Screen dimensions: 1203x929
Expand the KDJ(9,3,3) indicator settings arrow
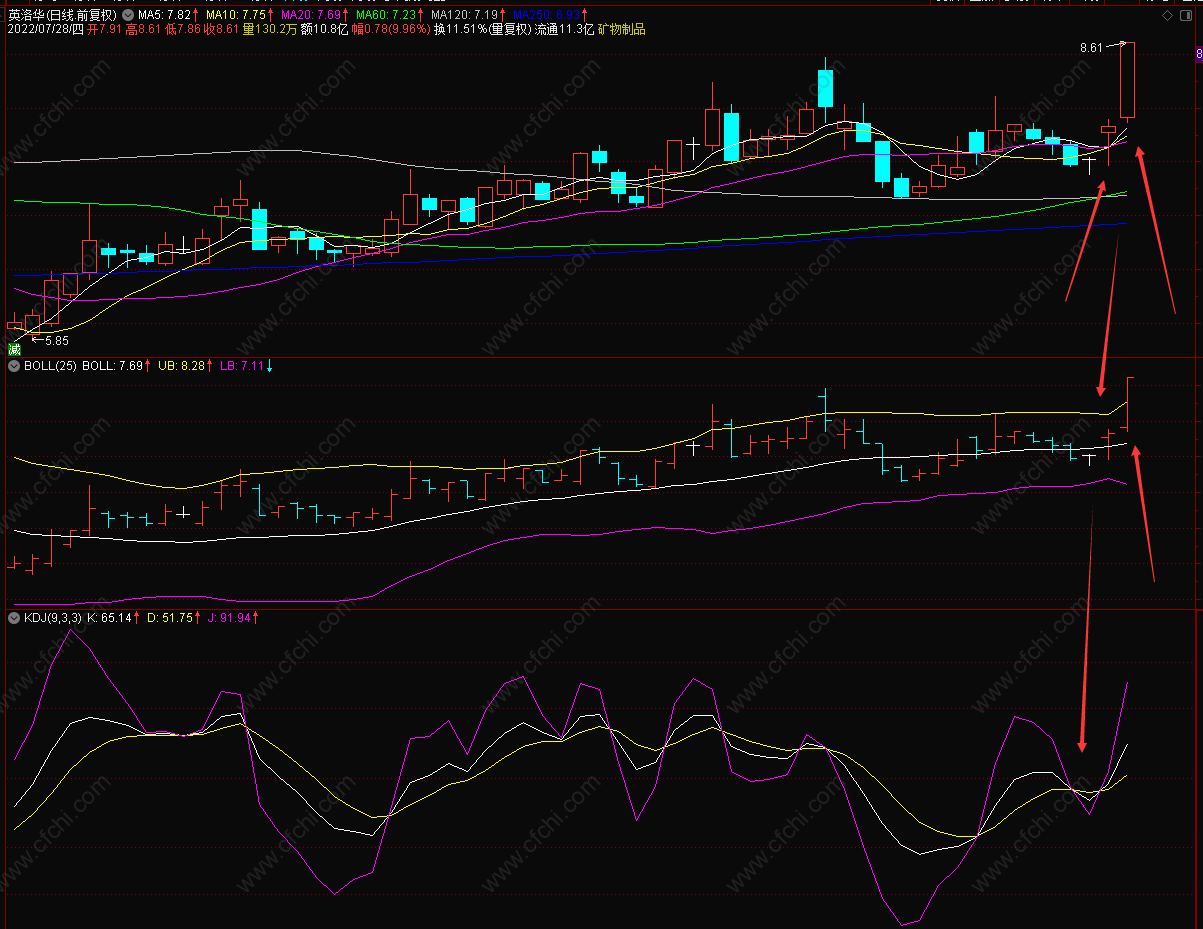[14, 618]
